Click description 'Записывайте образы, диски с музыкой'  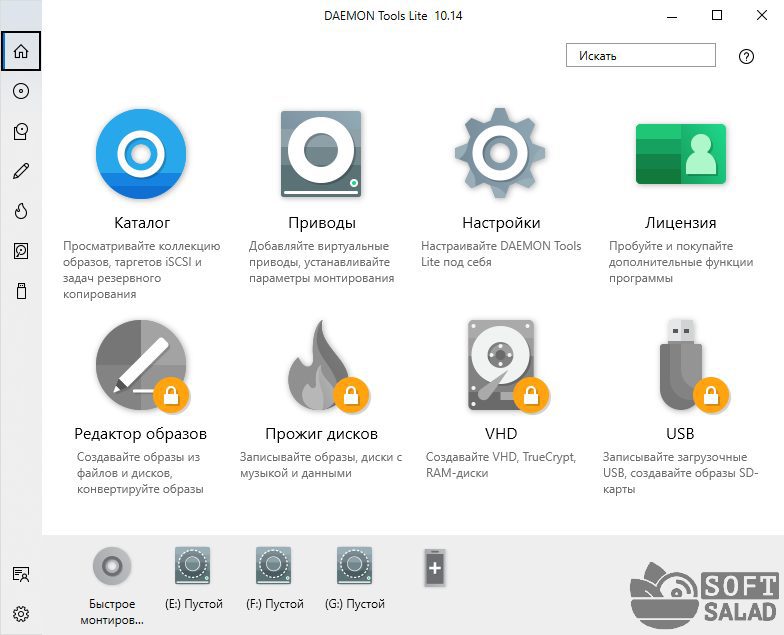(x=321, y=464)
